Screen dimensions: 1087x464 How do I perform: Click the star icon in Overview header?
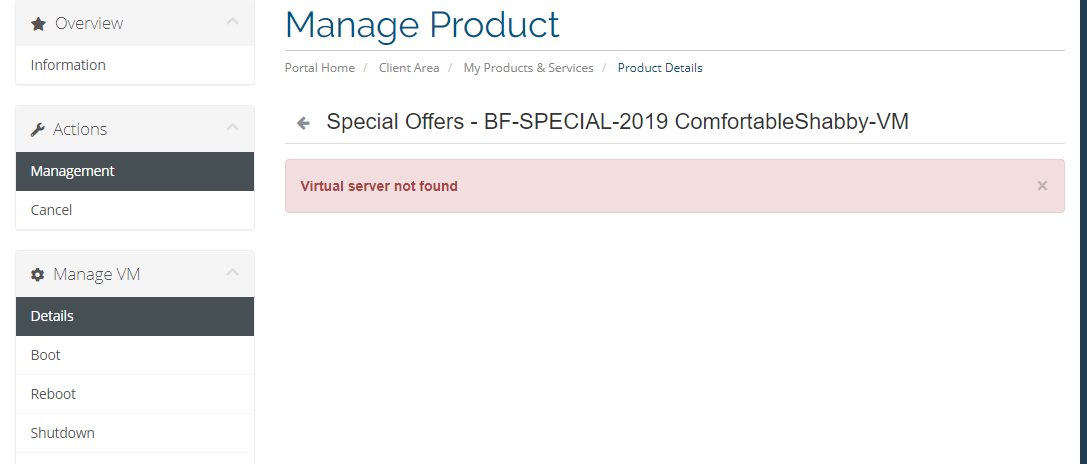click(38, 23)
